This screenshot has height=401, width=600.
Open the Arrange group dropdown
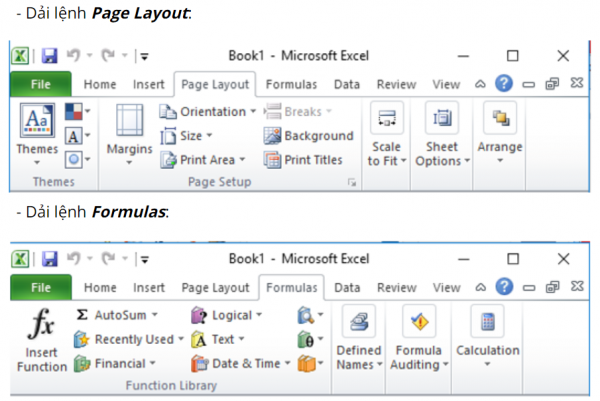500,133
